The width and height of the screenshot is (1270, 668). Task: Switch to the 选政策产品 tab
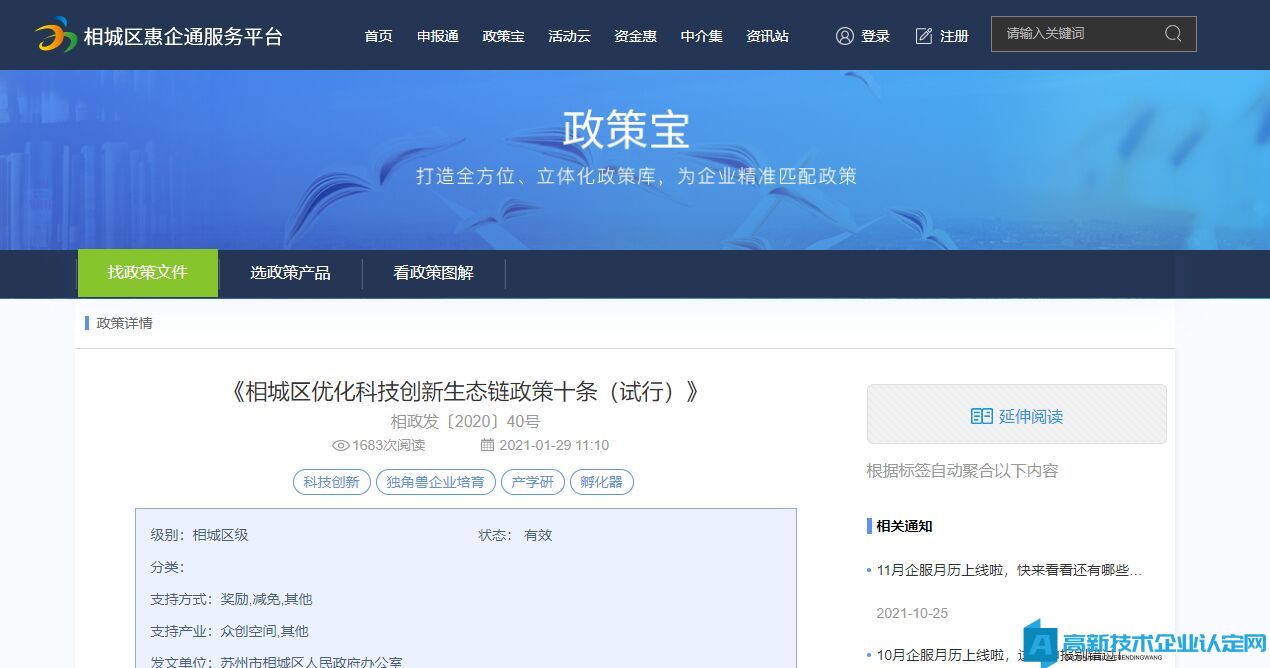click(x=290, y=273)
